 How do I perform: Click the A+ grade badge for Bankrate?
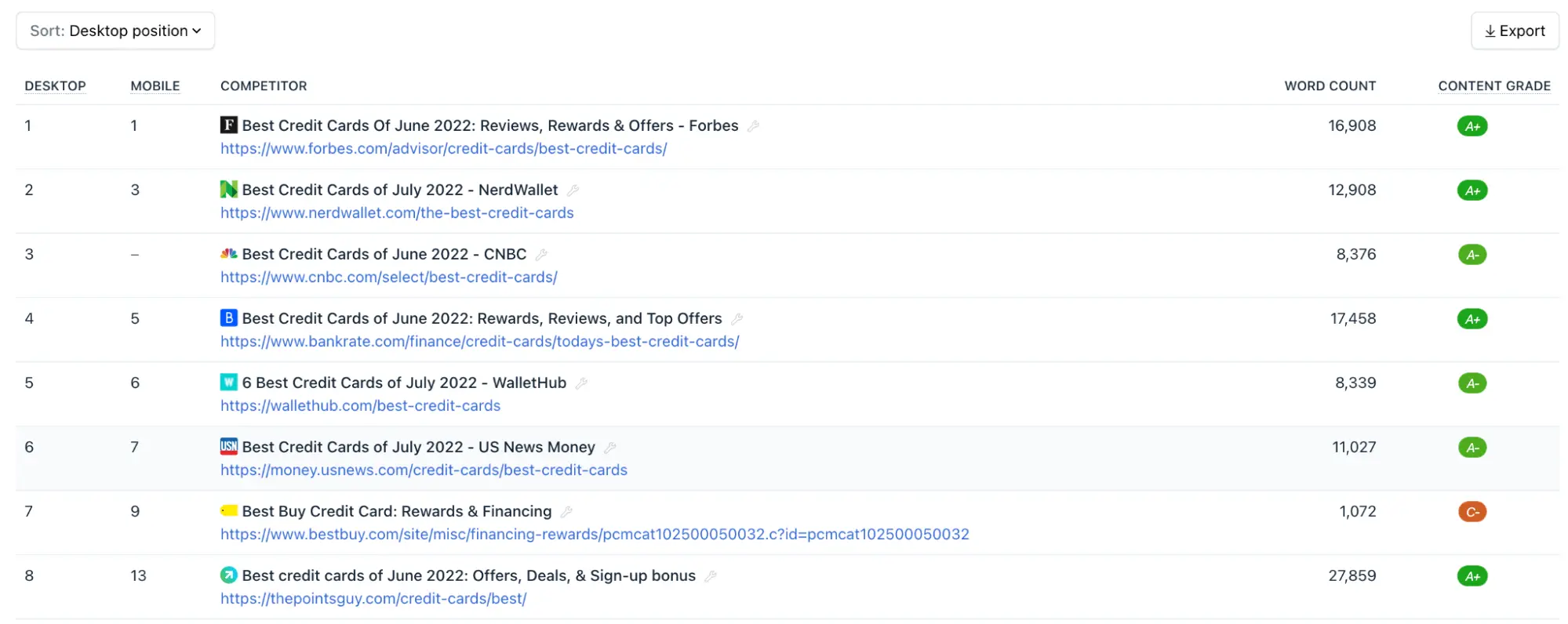[1472, 318]
